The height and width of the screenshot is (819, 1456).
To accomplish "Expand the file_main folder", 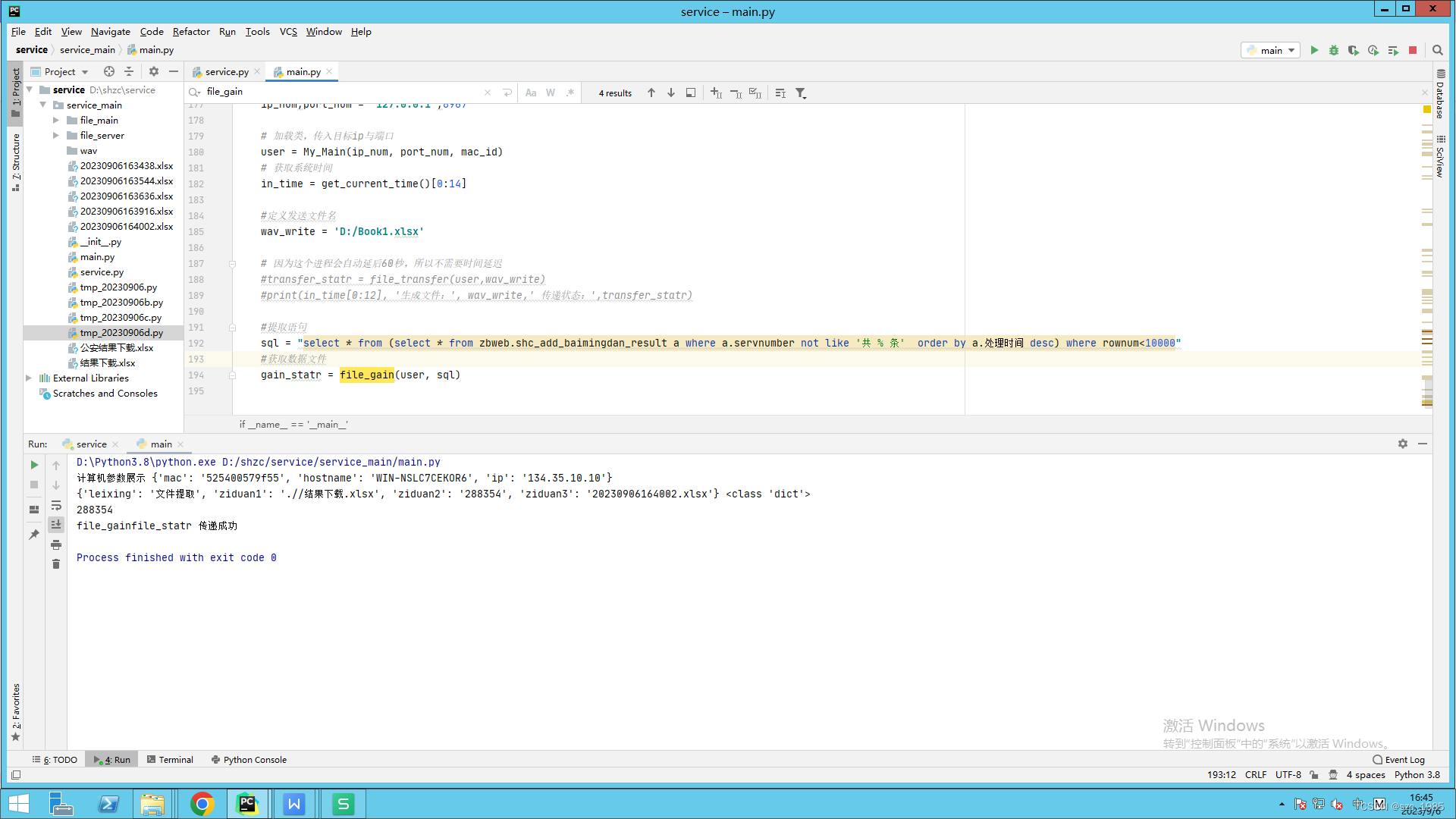I will click(x=56, y=120).
